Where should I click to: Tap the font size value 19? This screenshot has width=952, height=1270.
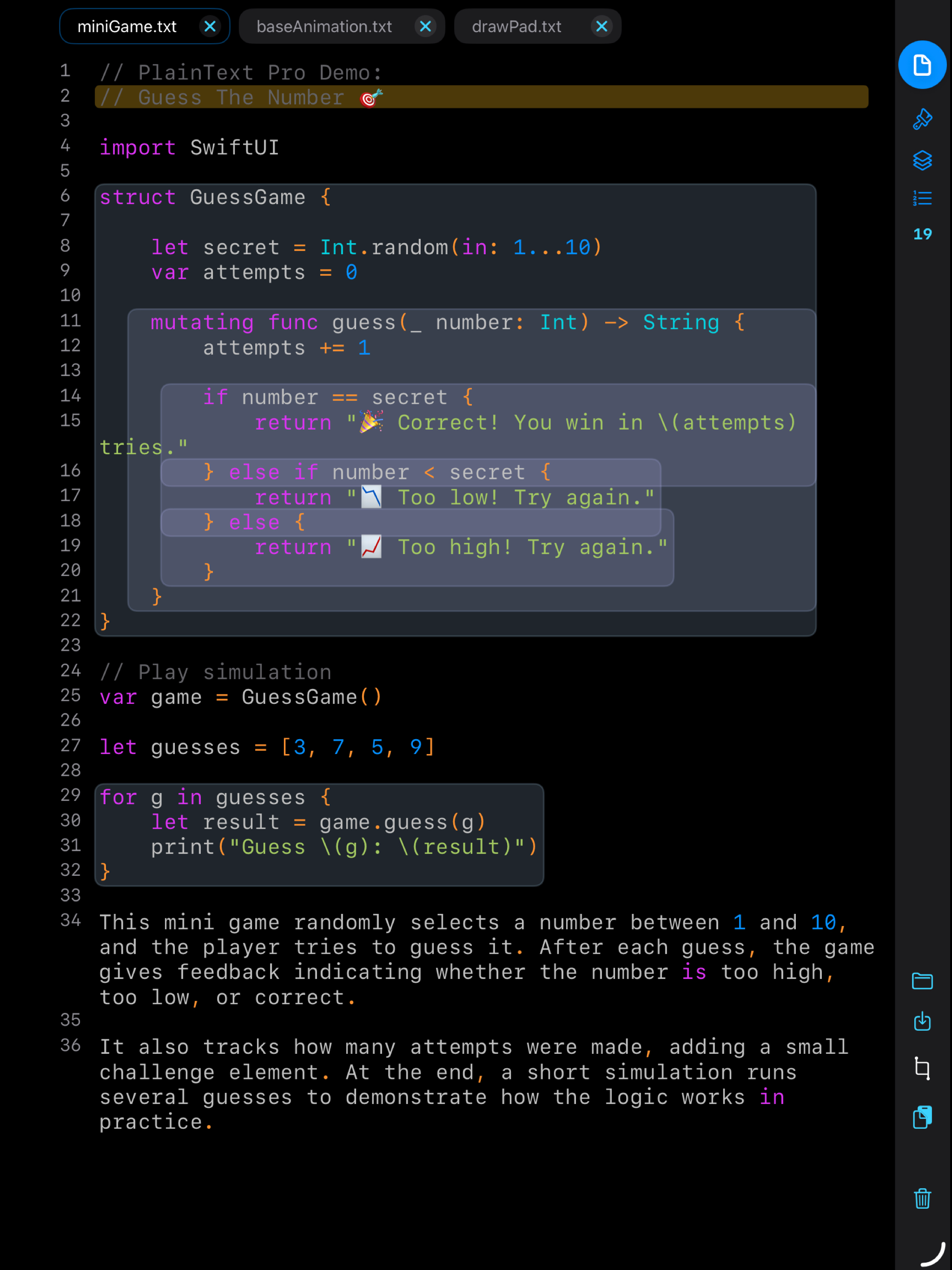point(922,234)
